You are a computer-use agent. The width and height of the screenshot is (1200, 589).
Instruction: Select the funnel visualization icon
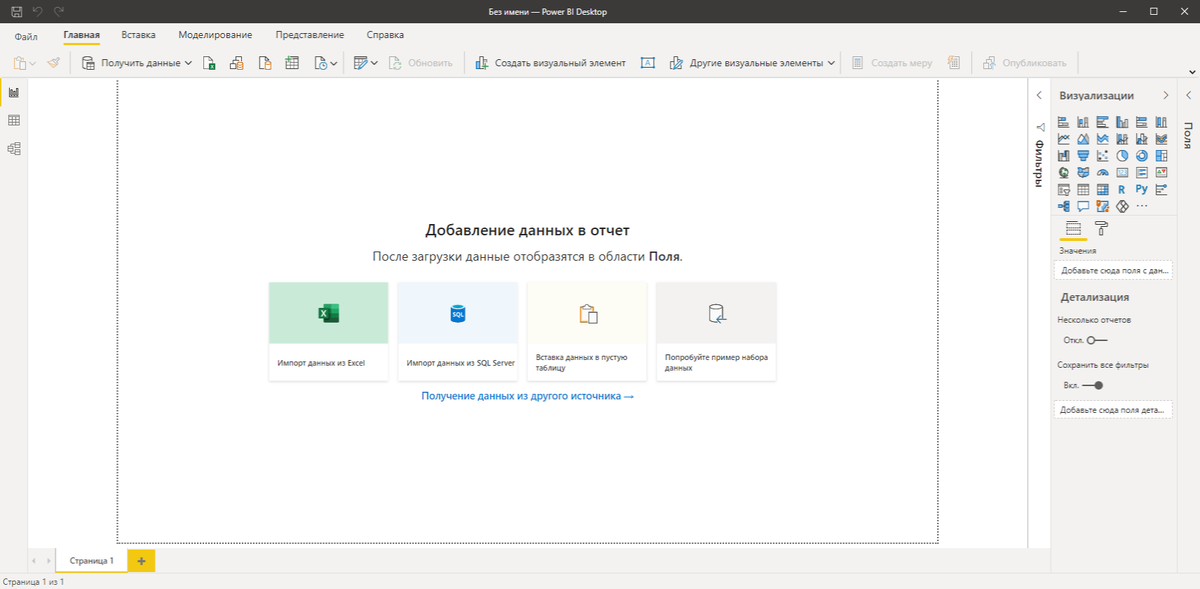click(1083, 156)
